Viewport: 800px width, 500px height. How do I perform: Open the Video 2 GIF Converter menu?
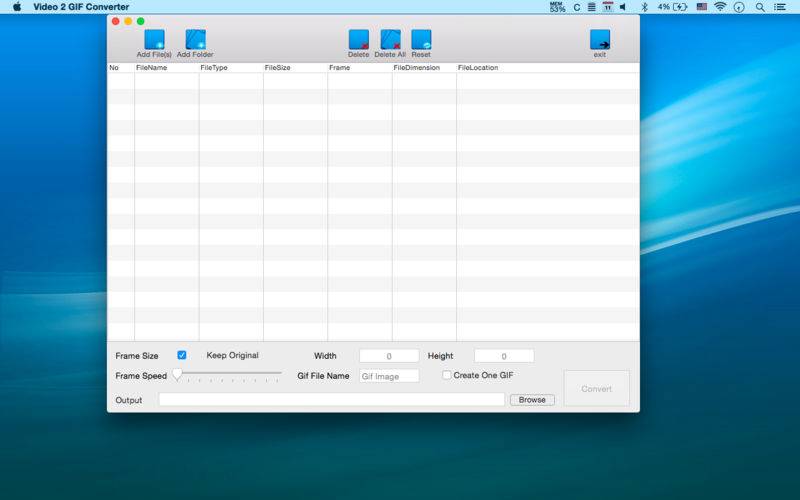81,7
